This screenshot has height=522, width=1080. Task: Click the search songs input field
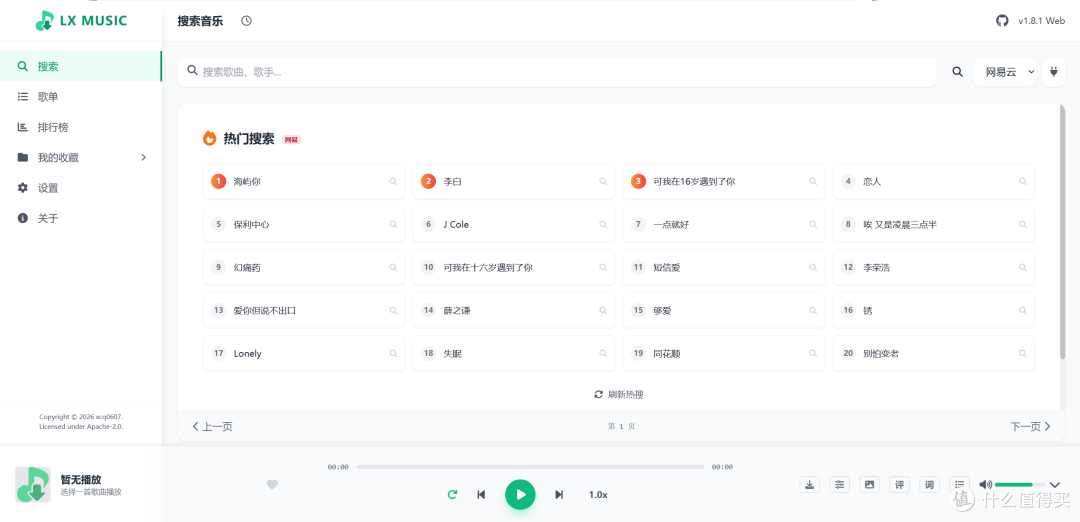[x=557, y=72]
